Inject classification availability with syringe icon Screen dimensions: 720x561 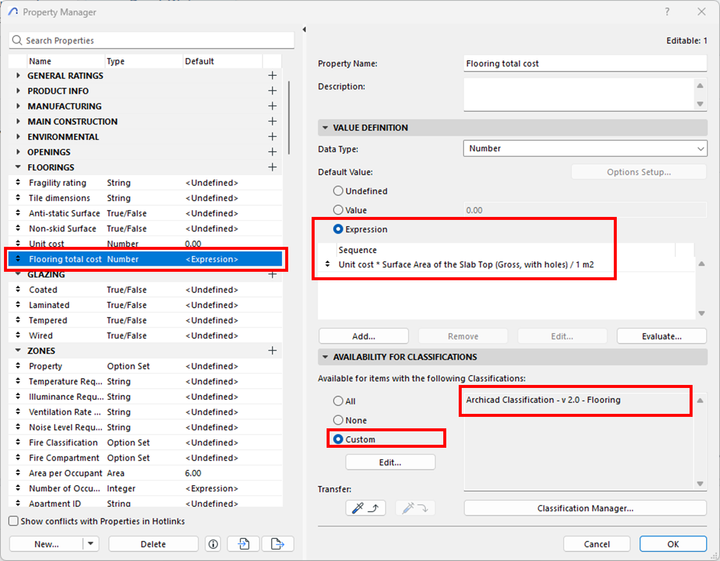[415, 508]
